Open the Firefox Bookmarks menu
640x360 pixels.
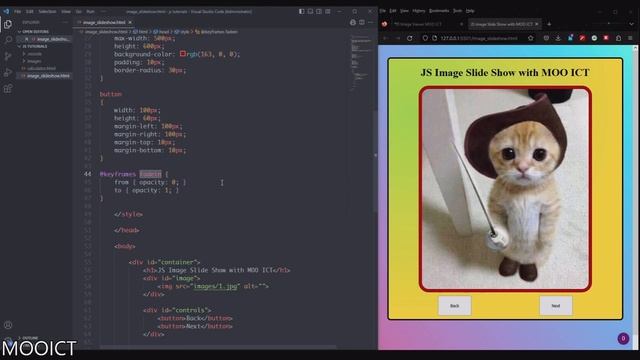click(x=439, y=11)
